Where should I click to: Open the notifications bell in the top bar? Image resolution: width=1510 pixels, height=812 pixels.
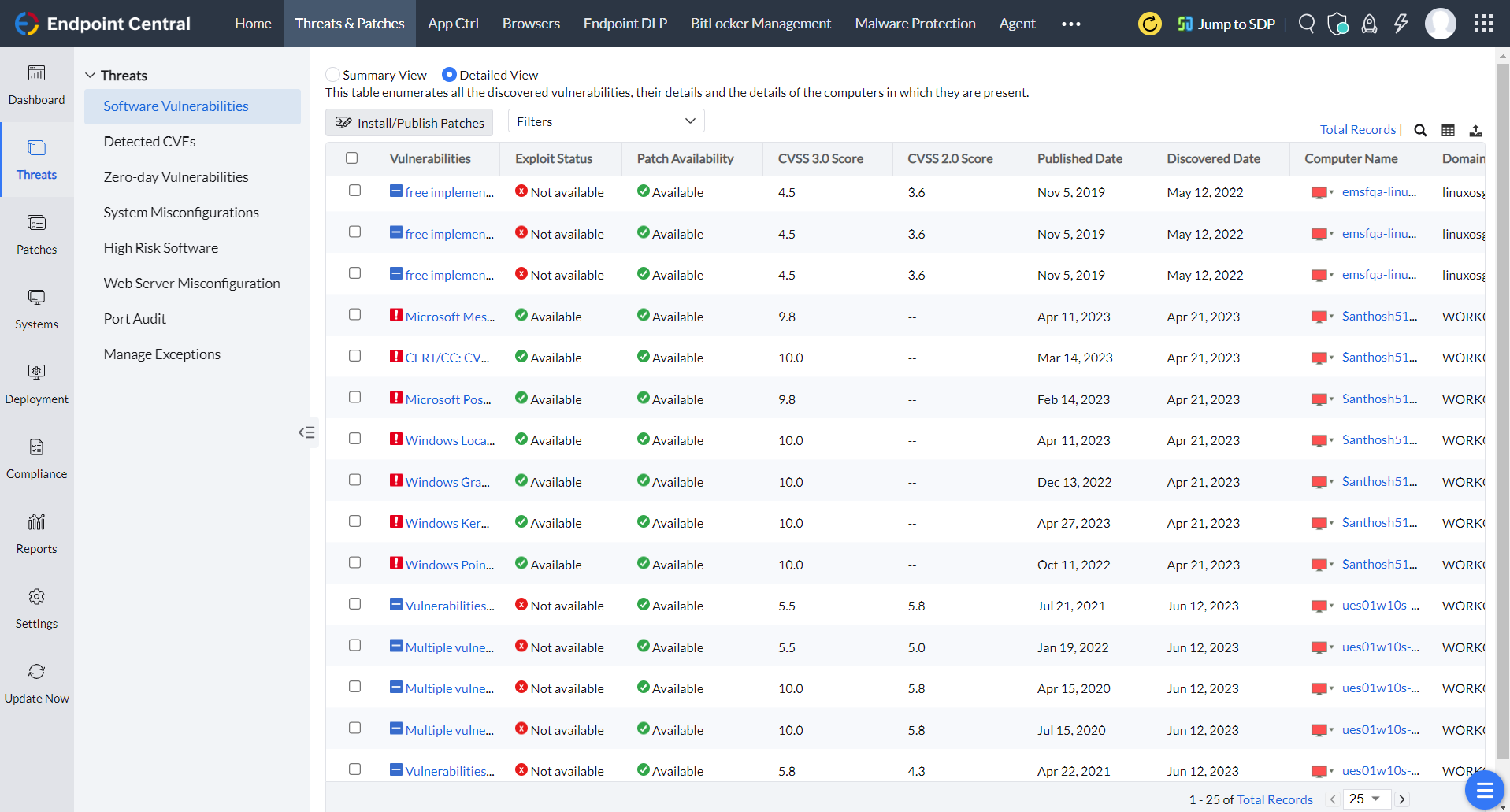[x=1369, y=23]
